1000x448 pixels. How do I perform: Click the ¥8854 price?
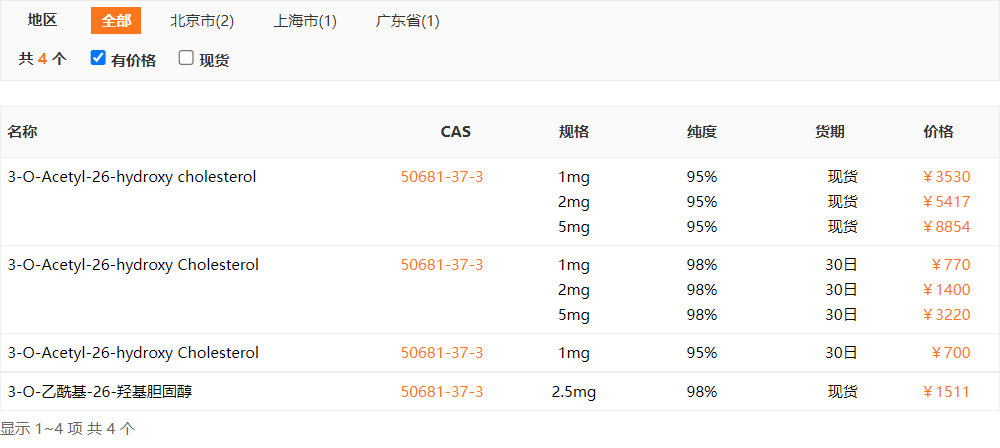click(946, 227)
